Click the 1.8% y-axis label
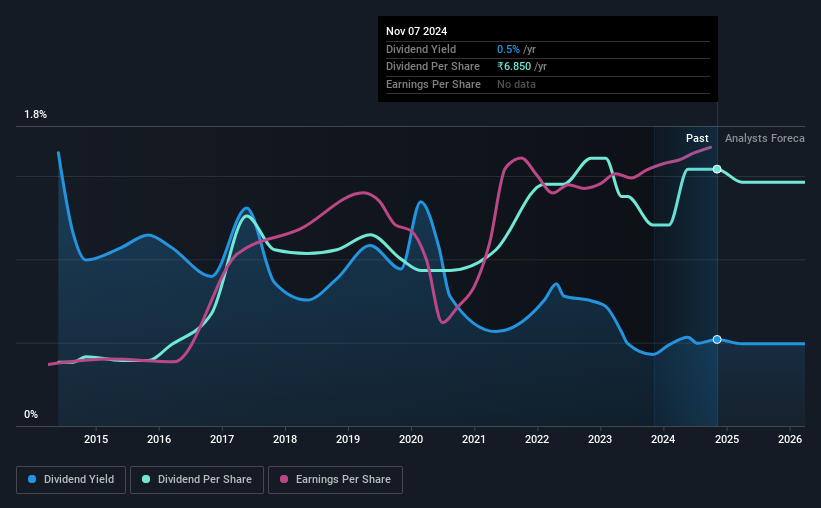821x508 pixels. (36, 115)
